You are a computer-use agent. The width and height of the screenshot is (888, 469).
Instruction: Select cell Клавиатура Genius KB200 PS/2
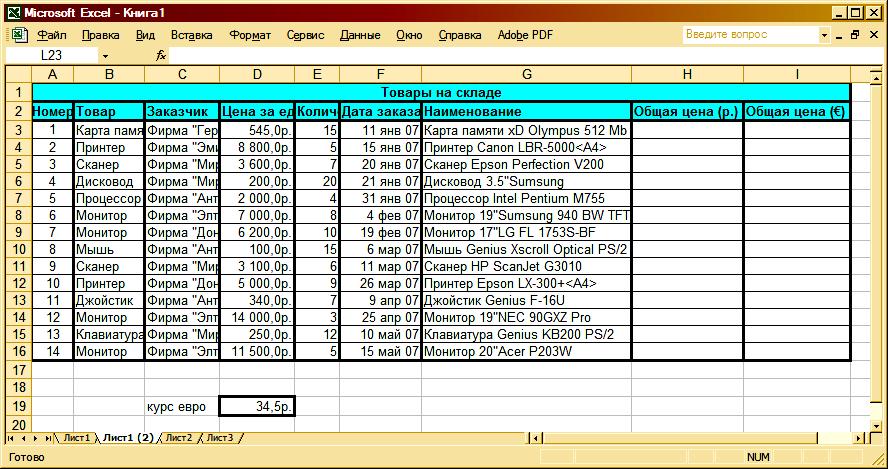(527, 335)
